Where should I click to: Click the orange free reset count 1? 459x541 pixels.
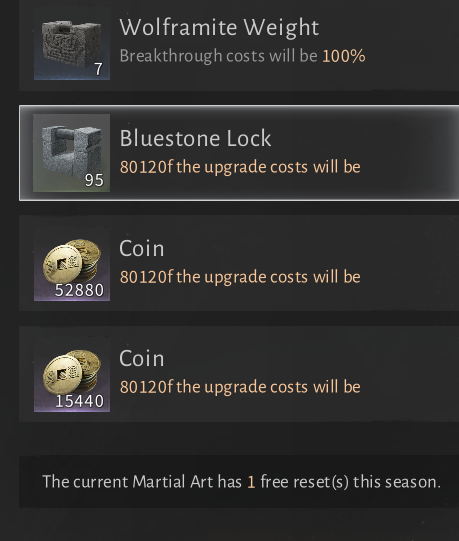(251, 482)
